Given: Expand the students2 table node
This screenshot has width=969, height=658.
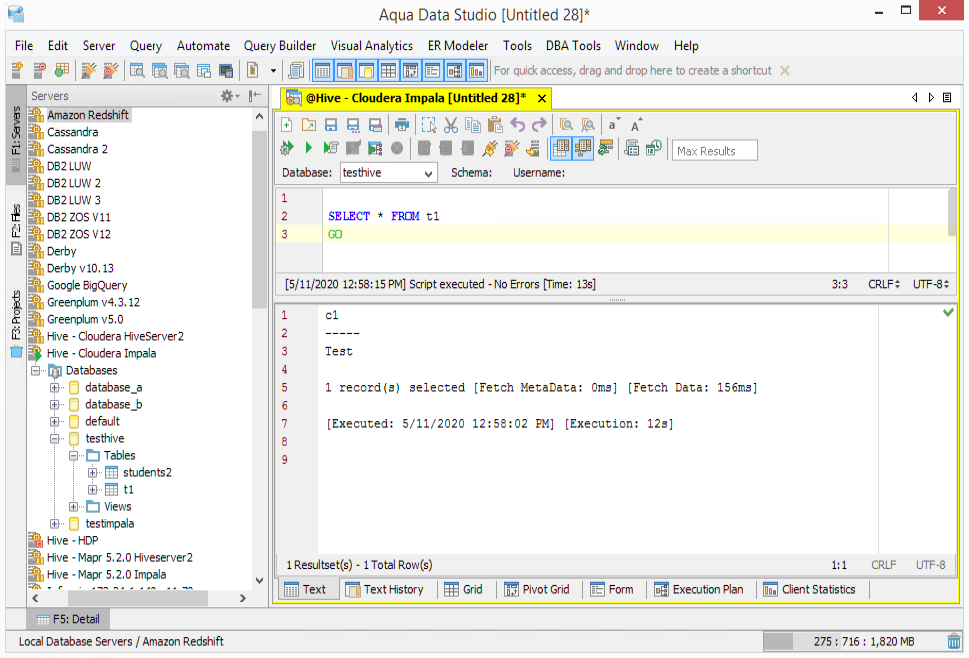Looking at the screenshot, I should tap(93, 473).
